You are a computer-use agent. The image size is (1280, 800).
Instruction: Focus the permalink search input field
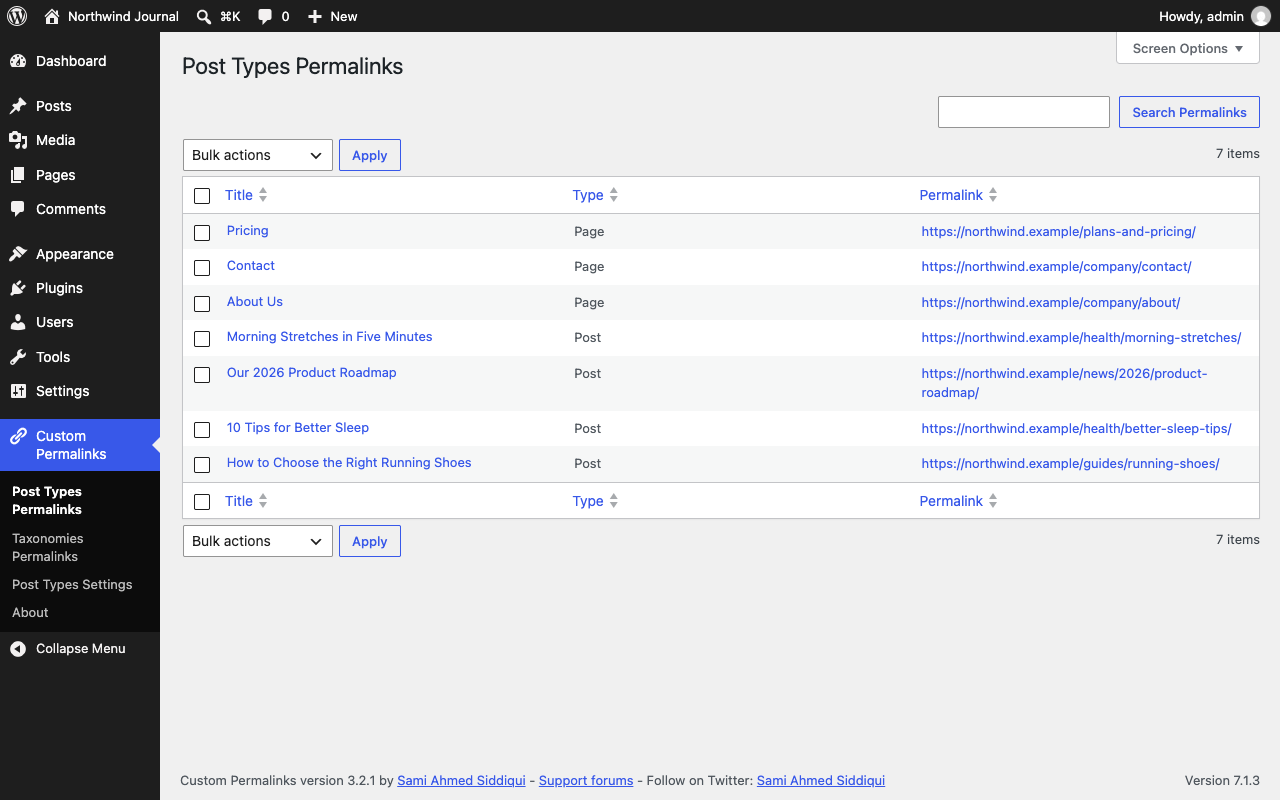click(x=1024, y=112)
